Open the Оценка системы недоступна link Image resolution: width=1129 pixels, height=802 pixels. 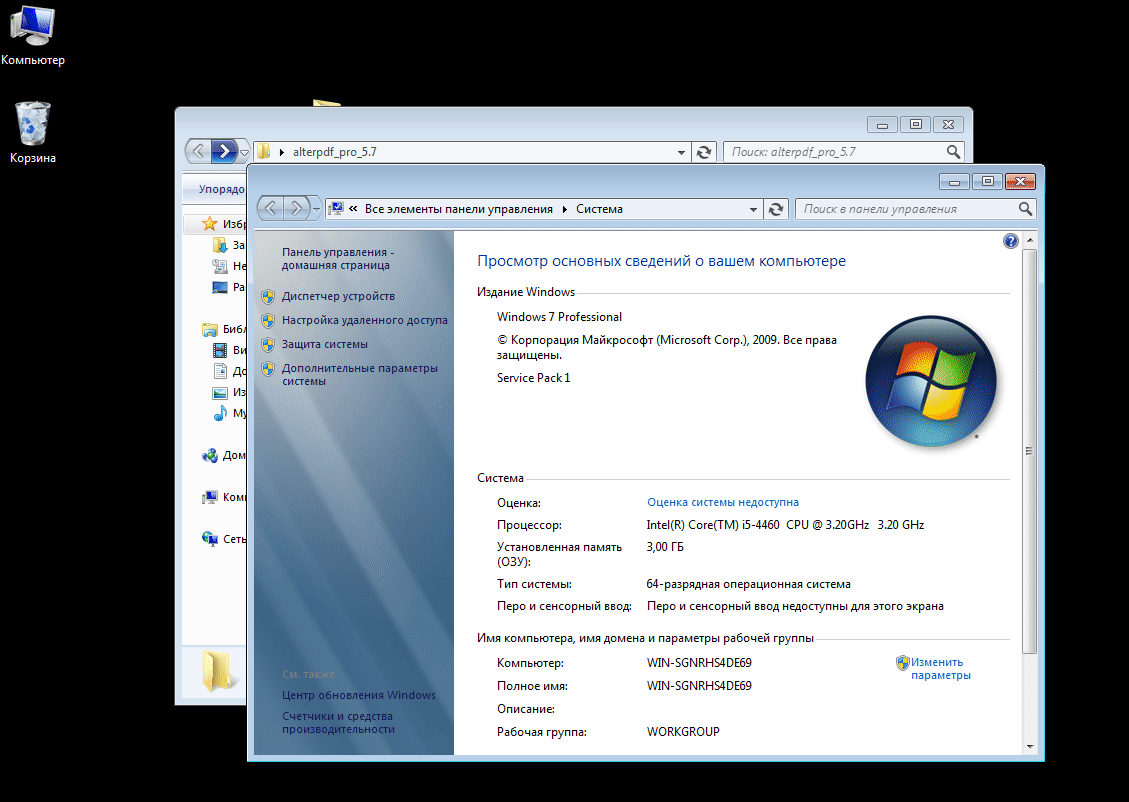pyautogui.click(x=723, y=503)
